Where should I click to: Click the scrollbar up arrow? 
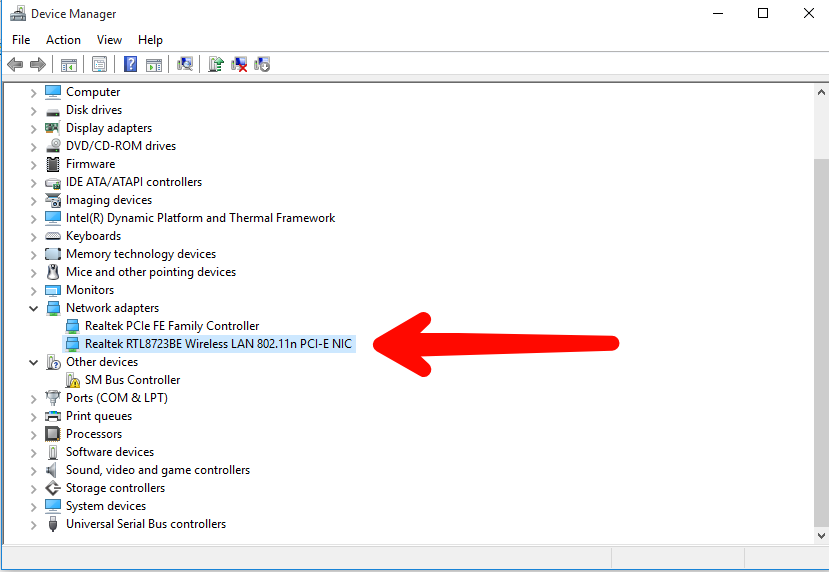pos(821,93)
